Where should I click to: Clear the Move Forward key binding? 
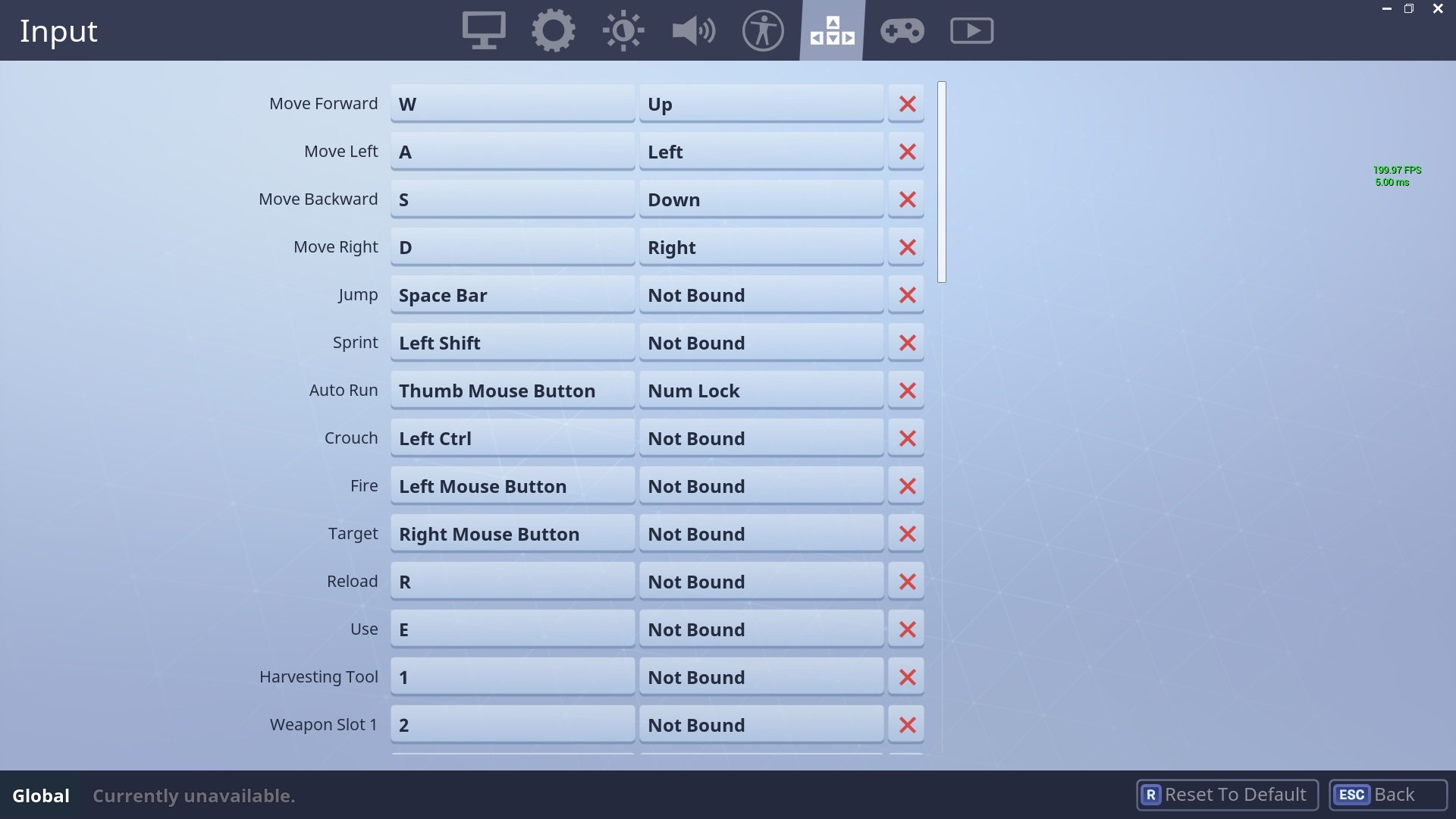click(x=907, y=103)
